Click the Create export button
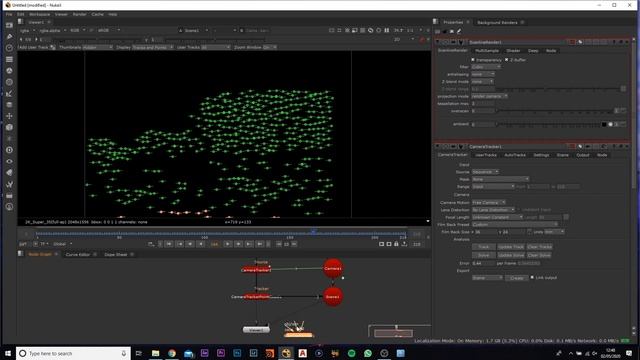 tap(517, 278)
